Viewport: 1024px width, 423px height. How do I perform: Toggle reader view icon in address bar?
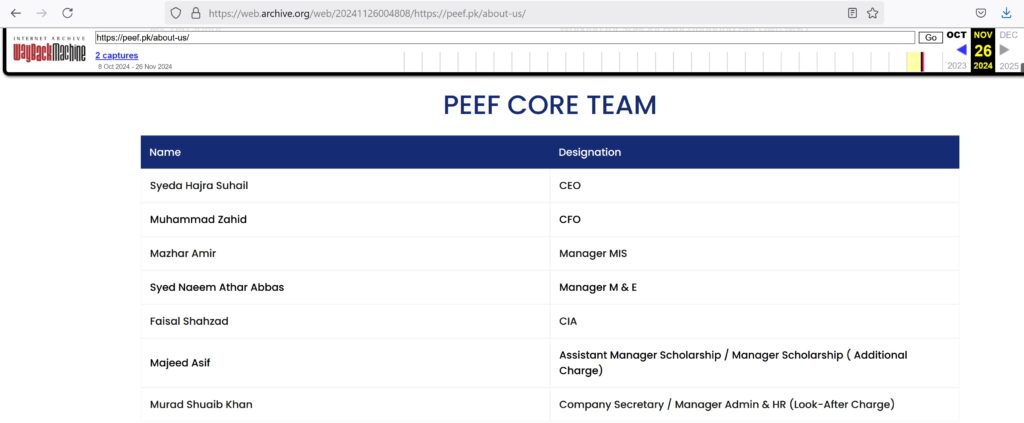(x=852, y=13)
